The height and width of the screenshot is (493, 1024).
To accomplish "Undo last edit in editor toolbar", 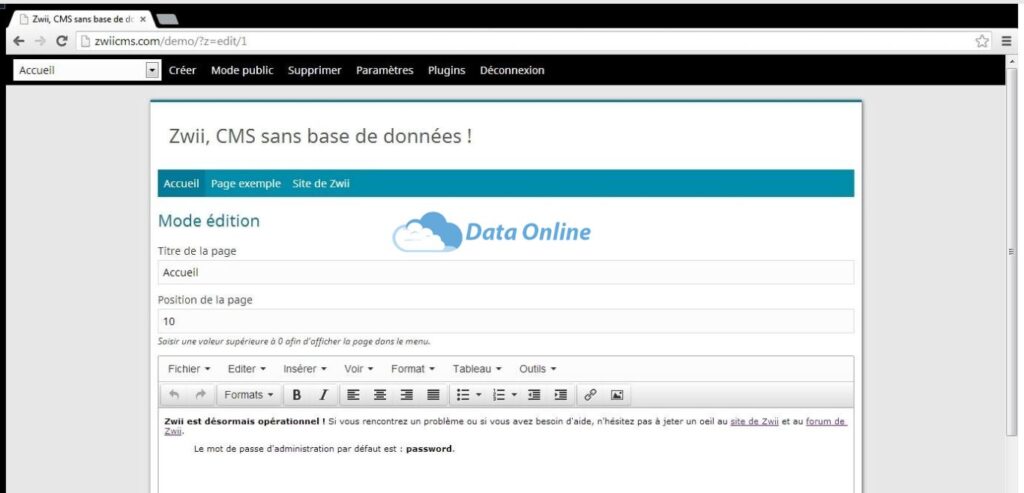I will 174,394.
